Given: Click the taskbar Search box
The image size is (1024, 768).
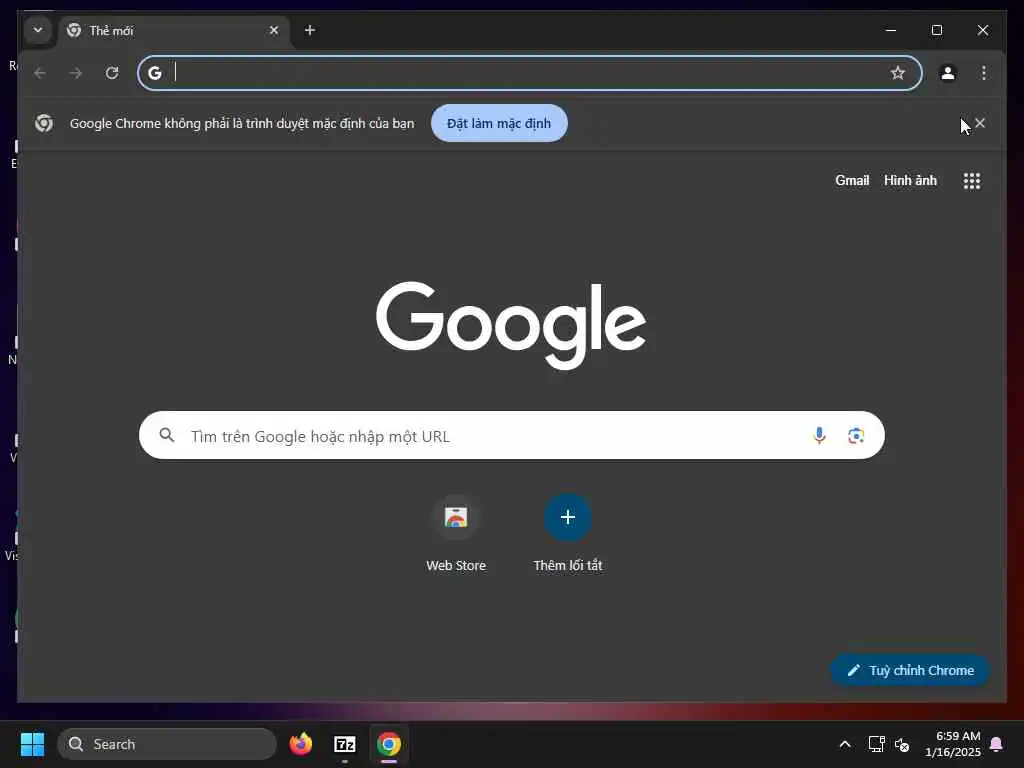Looking at the screenshot, I should pyautogui.click(x=167, y=744).
